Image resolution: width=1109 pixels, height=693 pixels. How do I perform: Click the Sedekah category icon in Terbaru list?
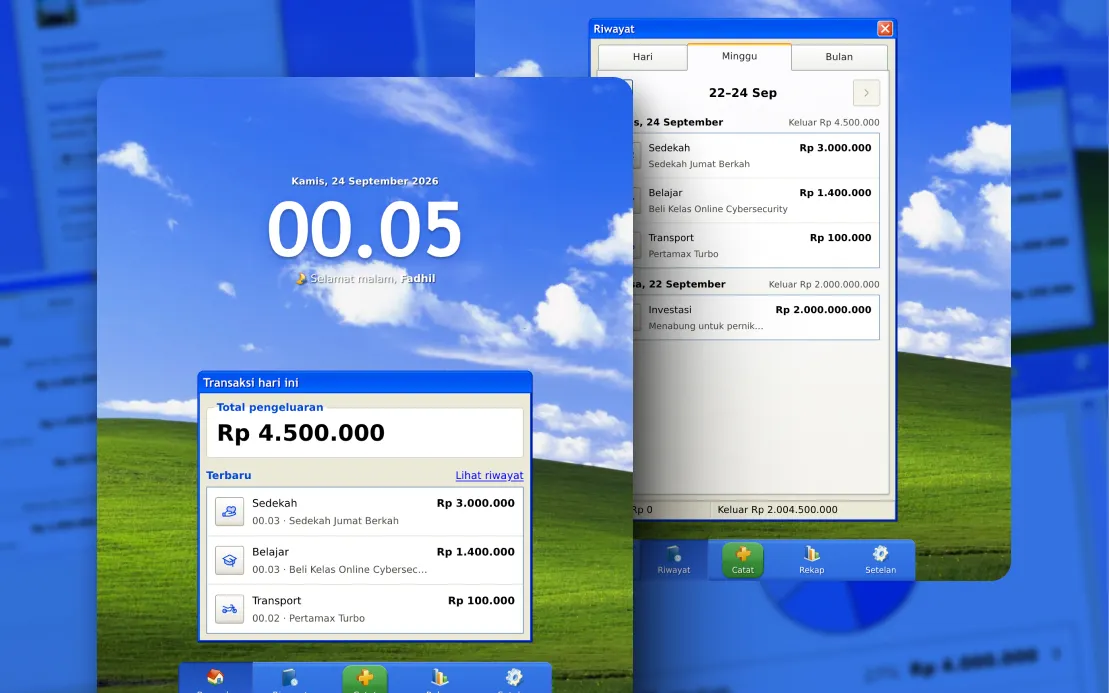(229, 511)
